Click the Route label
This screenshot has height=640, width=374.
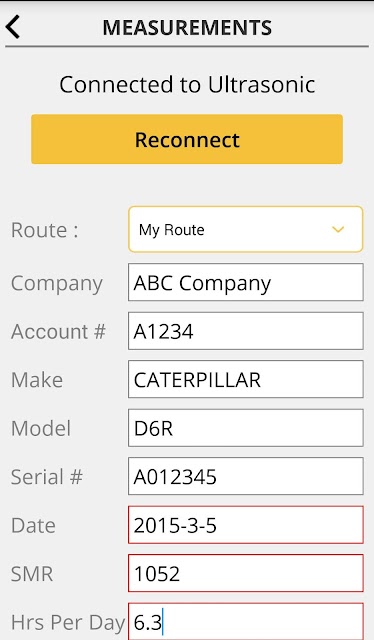coord(45,230)
